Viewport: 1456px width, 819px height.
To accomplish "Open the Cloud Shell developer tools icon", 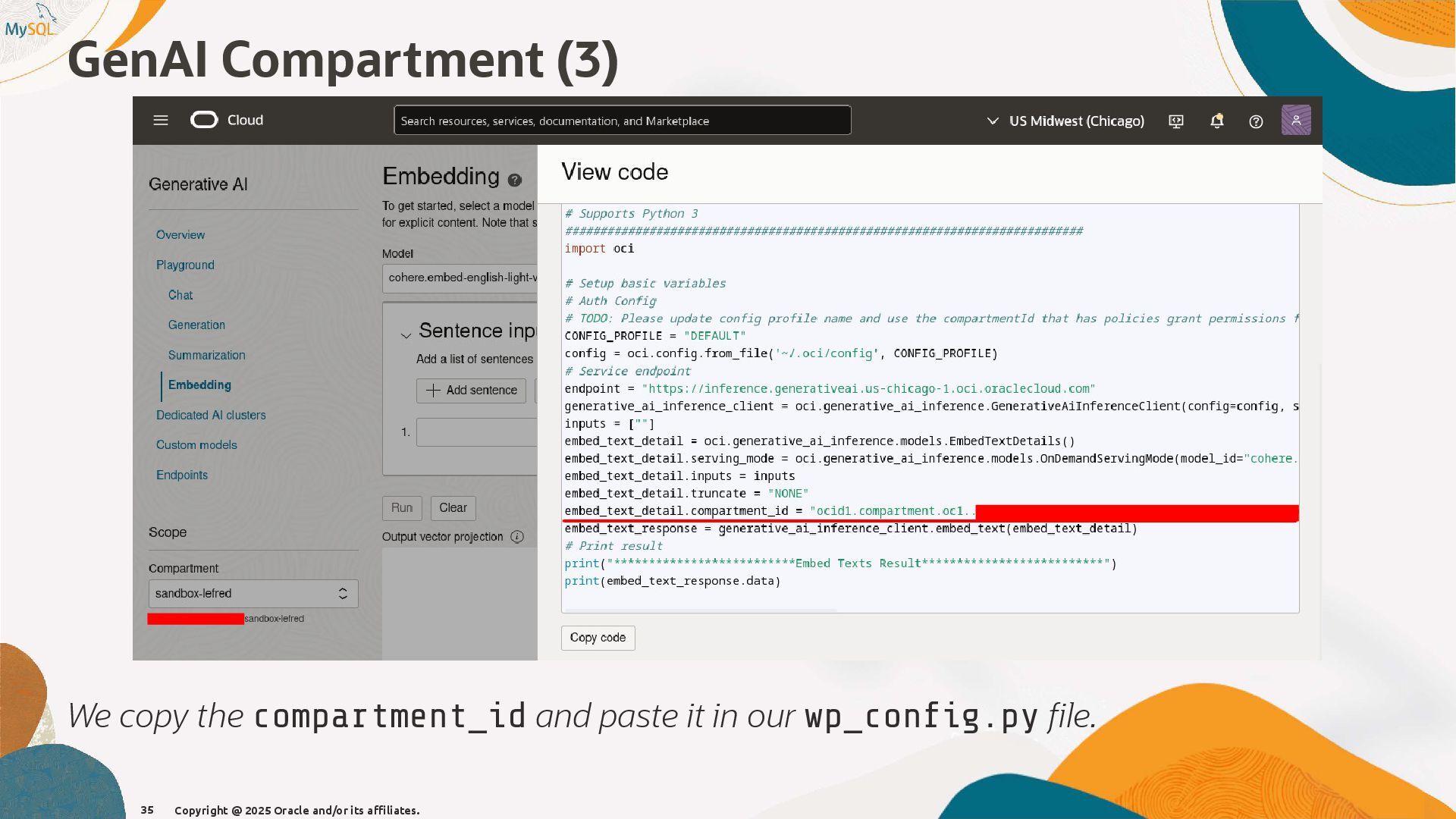I will pos(1176,121).
